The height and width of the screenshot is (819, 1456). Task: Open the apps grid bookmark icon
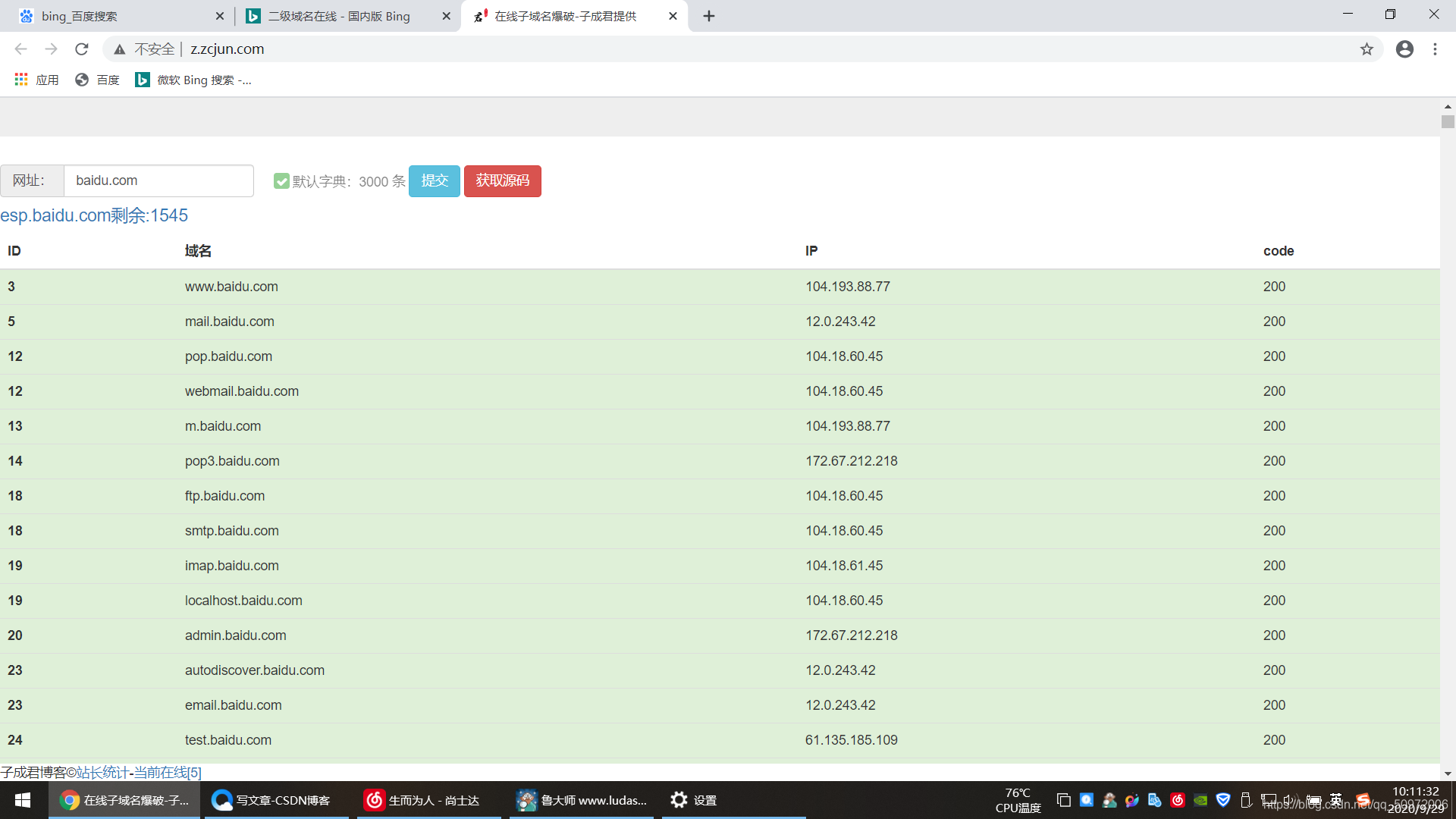pyautogui.click(x=21, y=80)
